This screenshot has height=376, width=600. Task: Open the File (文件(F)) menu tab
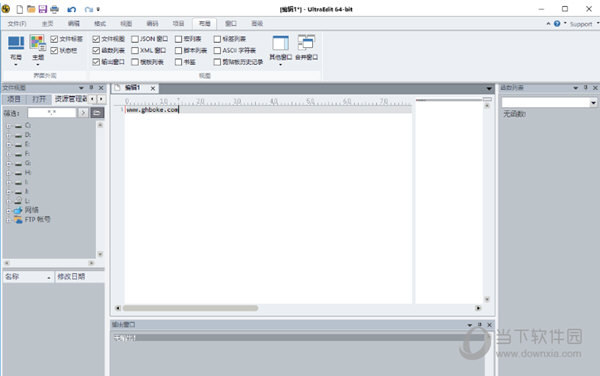[x=17, y=24]
